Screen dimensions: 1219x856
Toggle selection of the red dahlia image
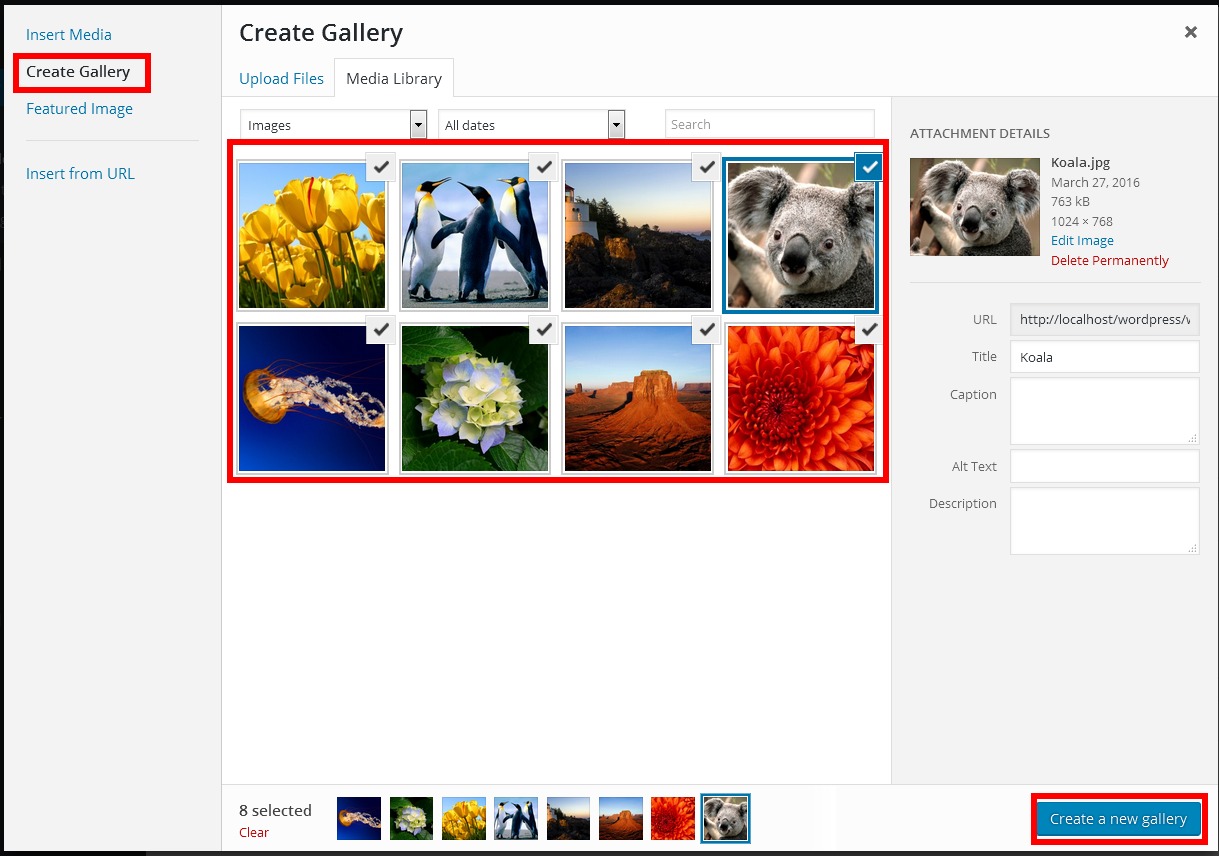(x=799, y=398)
